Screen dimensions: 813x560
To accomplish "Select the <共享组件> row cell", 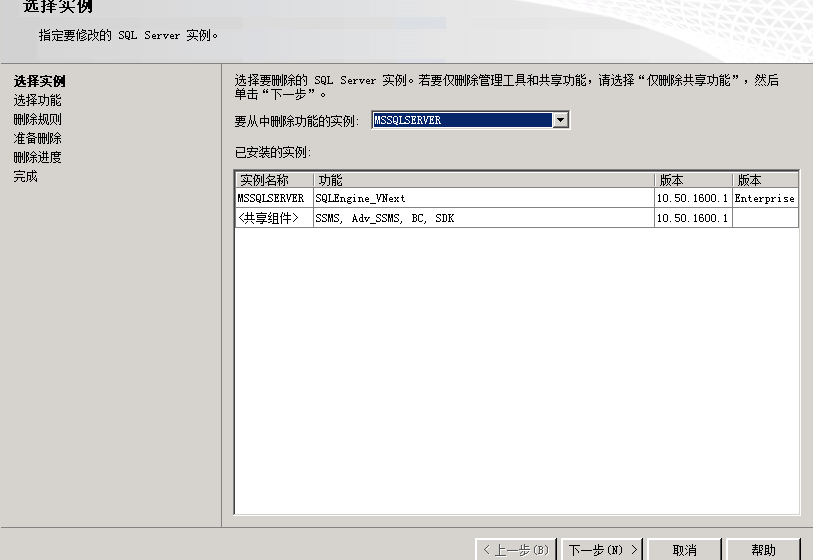I will tap(274, 218).
